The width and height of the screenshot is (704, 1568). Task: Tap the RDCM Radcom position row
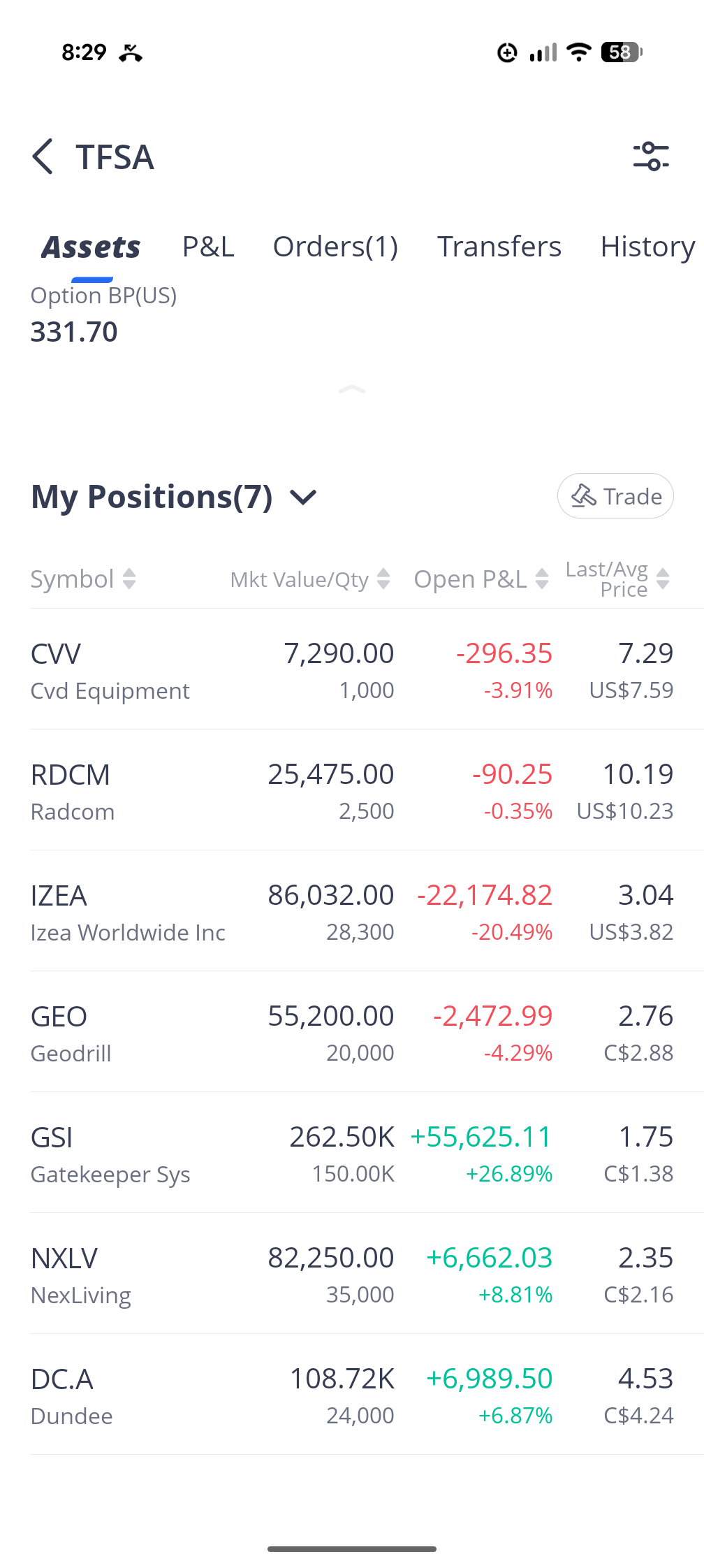point(352,790)
